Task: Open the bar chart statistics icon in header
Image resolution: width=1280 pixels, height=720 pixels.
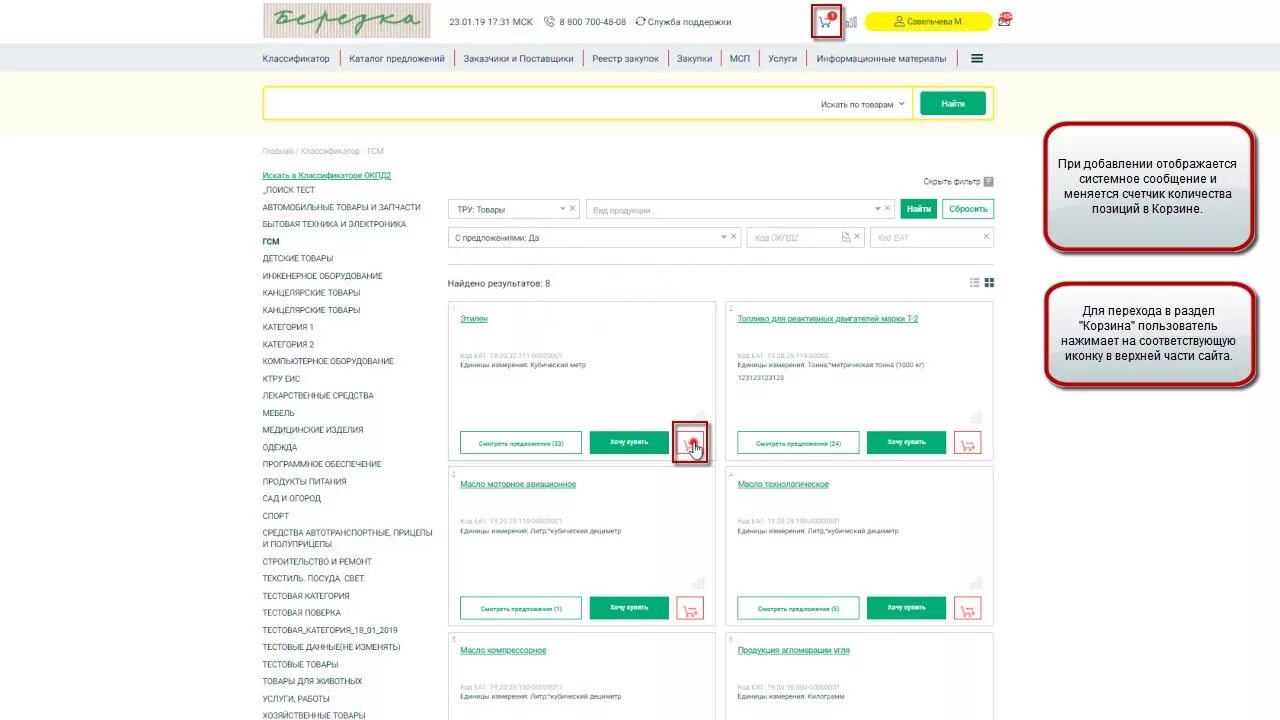Action: (851, 22)
